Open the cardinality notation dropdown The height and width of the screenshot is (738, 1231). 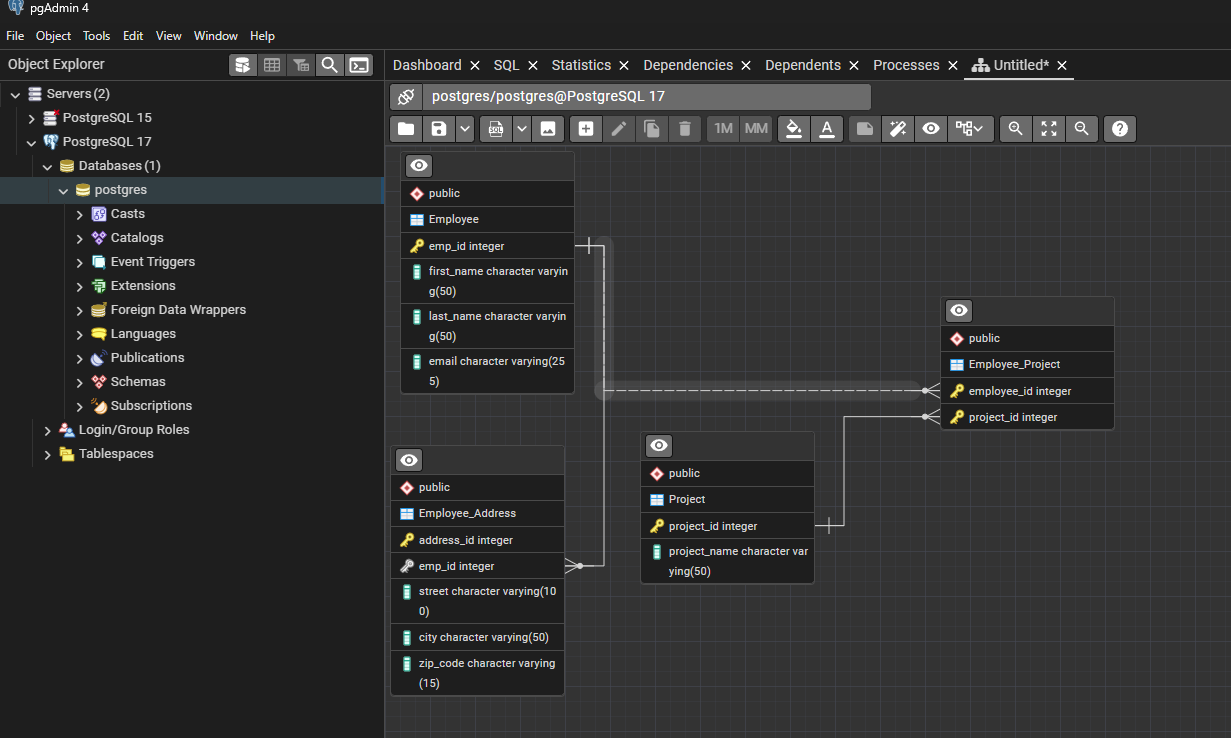click(x=970, y=129)
